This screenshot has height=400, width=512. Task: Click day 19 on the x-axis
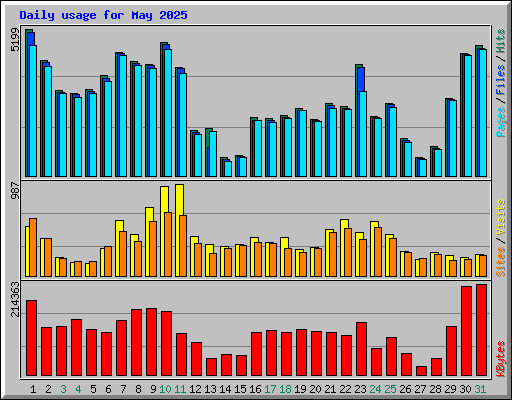tap(300, 389)
